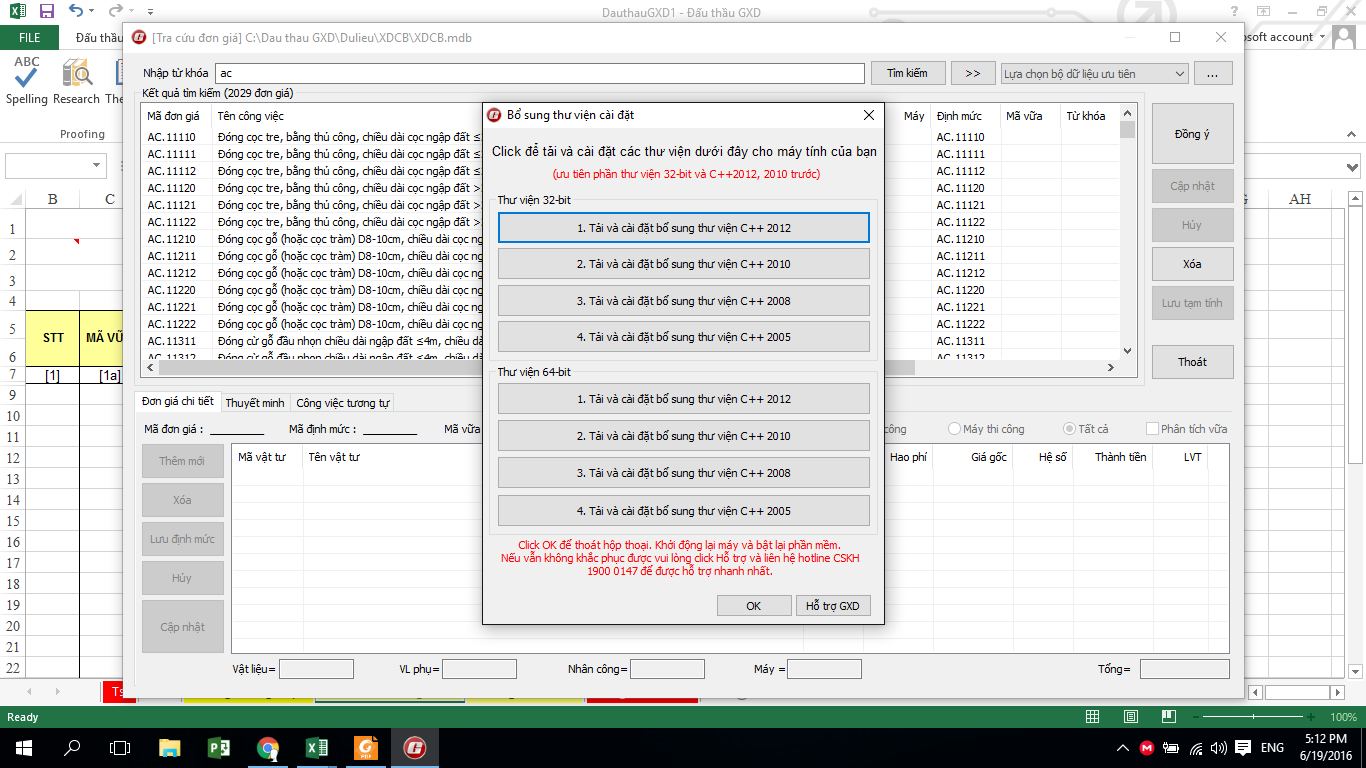Open Google Chrome from the taskbar
Image resolution: width=1366 pixels, height=768 pixels.
point(267,747)
